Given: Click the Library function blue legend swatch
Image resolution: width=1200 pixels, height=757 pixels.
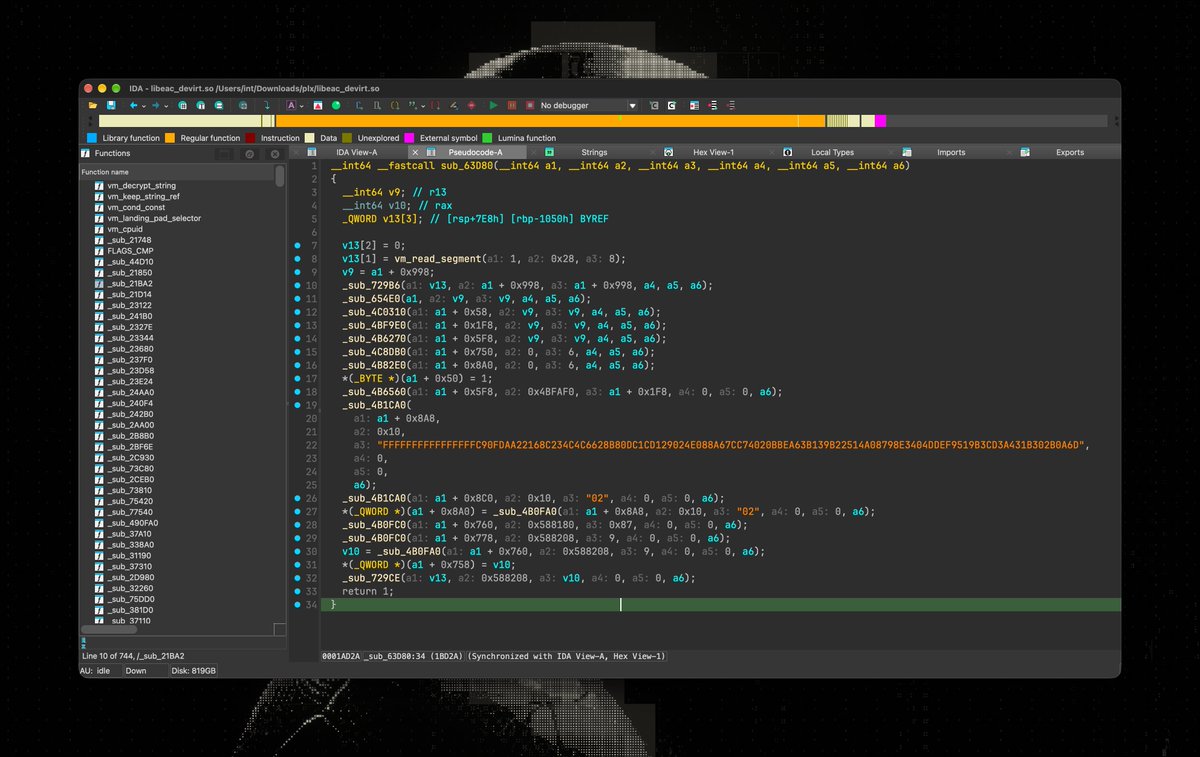Looking at the screenshot, I should (92, 138).
